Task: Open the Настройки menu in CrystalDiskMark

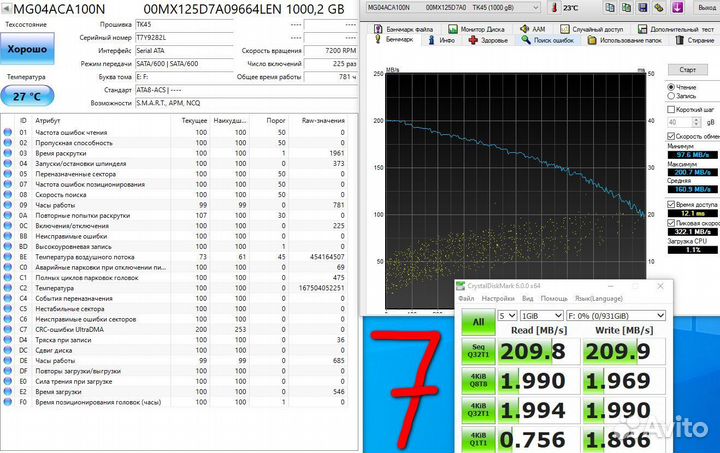Action: tap(498, 298)
